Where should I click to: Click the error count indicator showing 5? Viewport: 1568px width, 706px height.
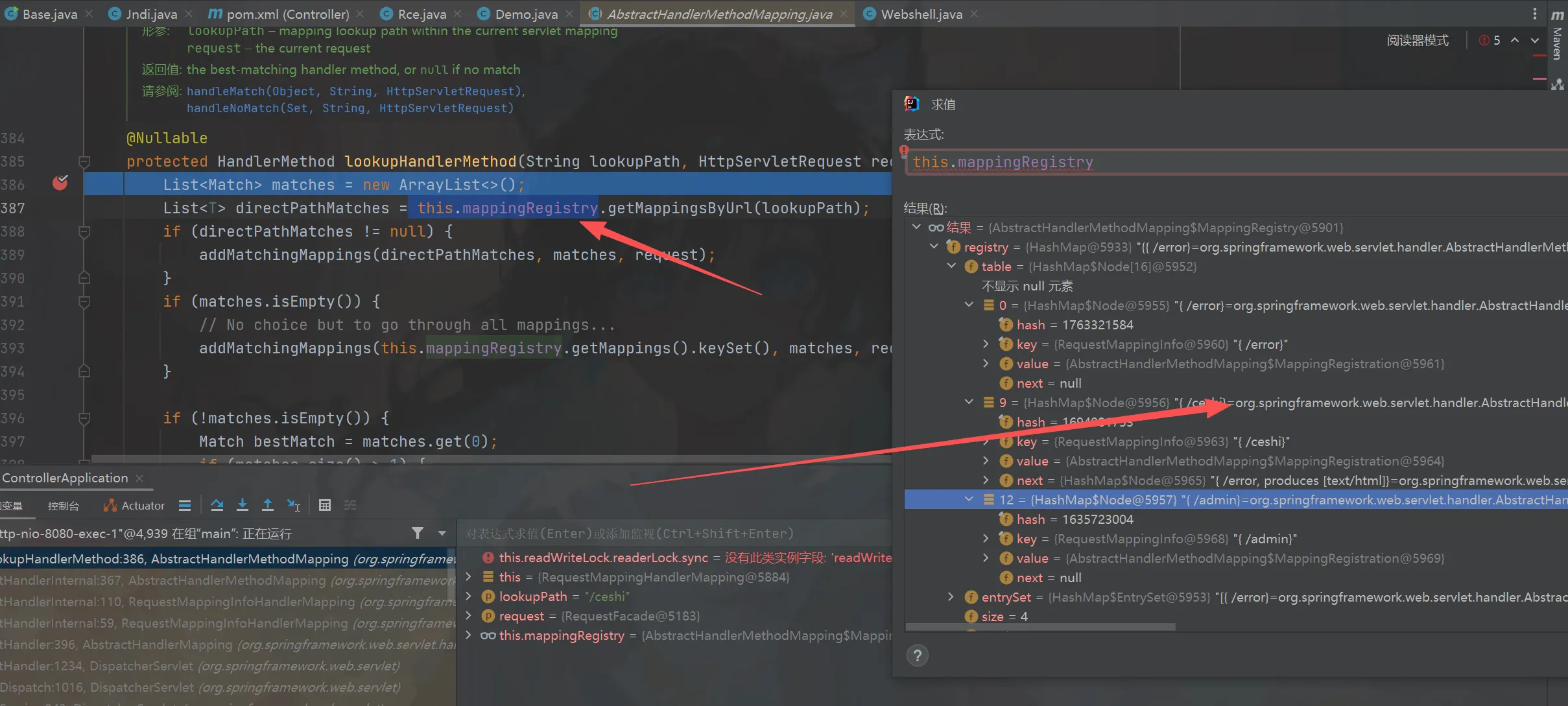click(1490, 40)
